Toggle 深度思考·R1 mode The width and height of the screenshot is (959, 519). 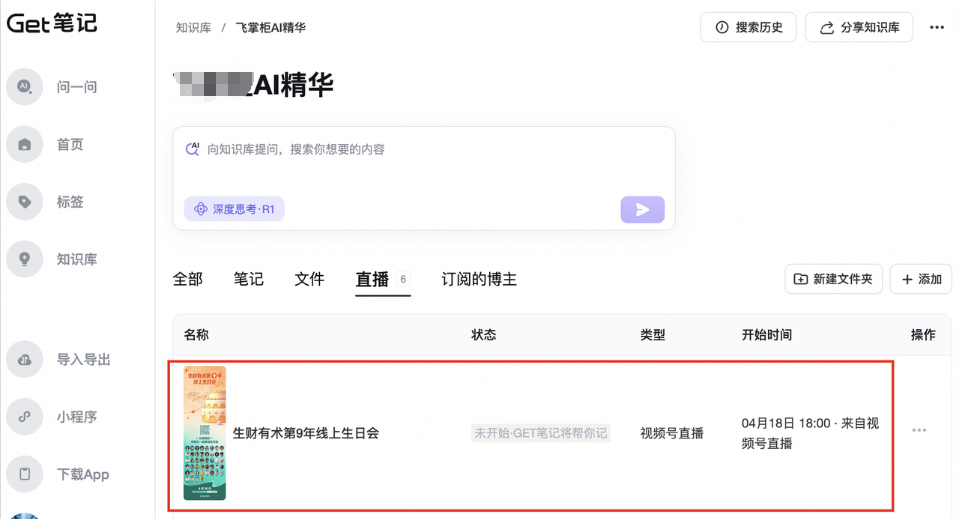tap(234, 209)
